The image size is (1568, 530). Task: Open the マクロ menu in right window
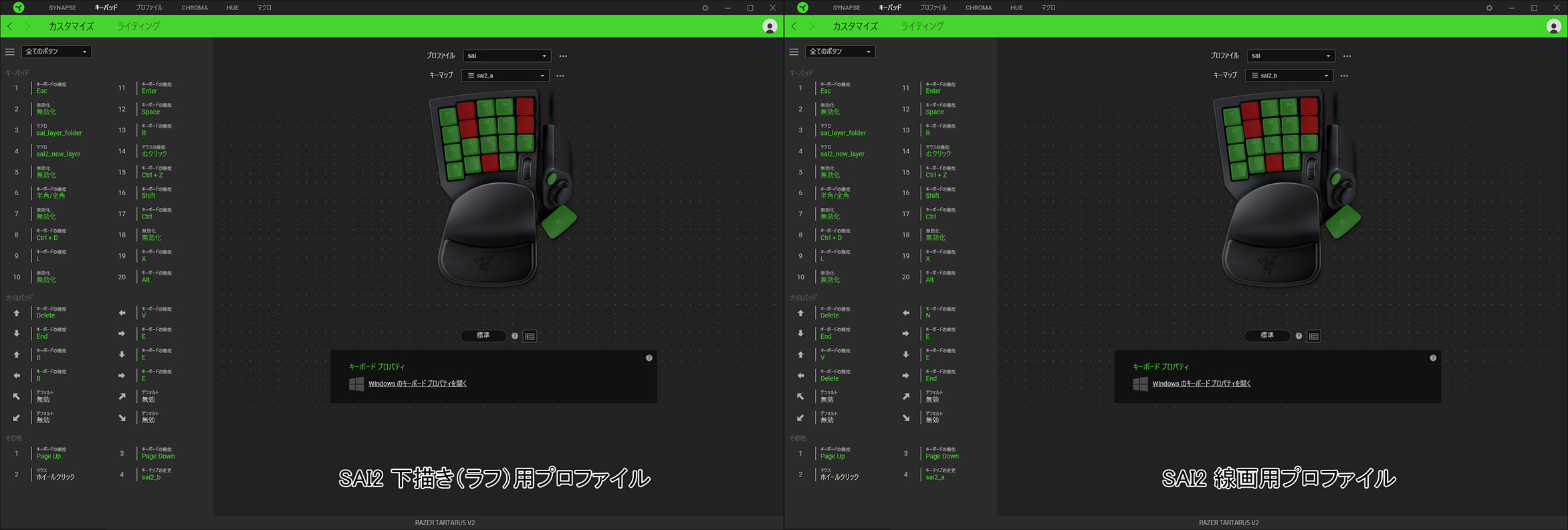pyautogui.click(x=1048, y=8)
